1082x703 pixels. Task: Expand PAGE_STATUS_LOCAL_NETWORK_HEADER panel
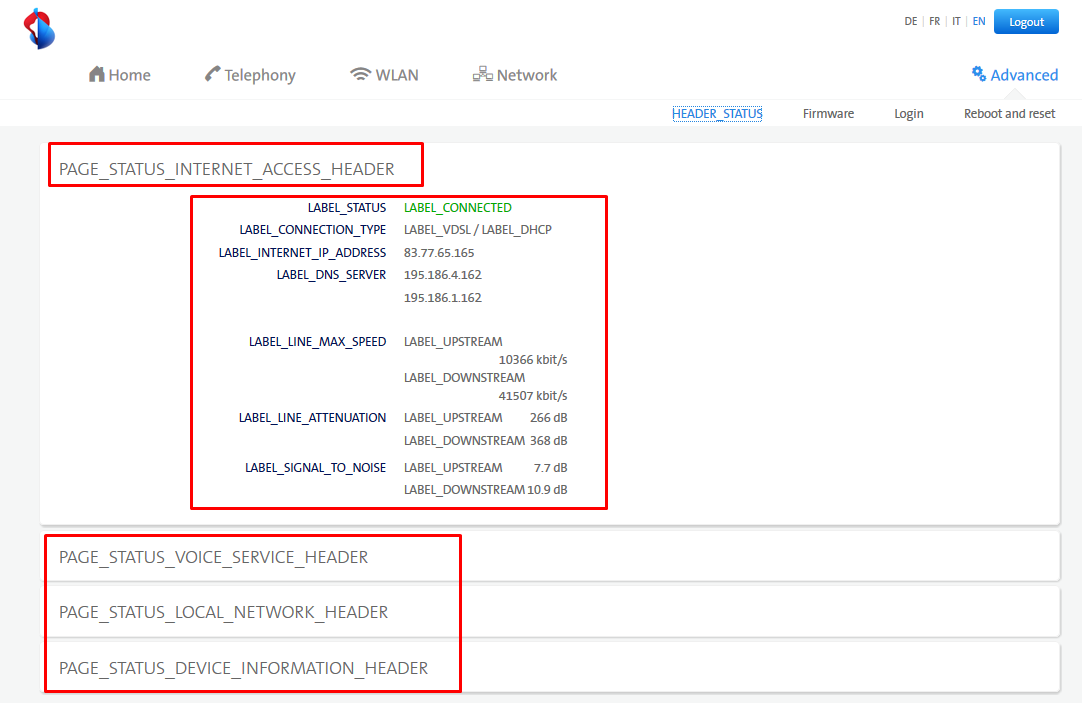pyautogui.click(x=224, y=612)
